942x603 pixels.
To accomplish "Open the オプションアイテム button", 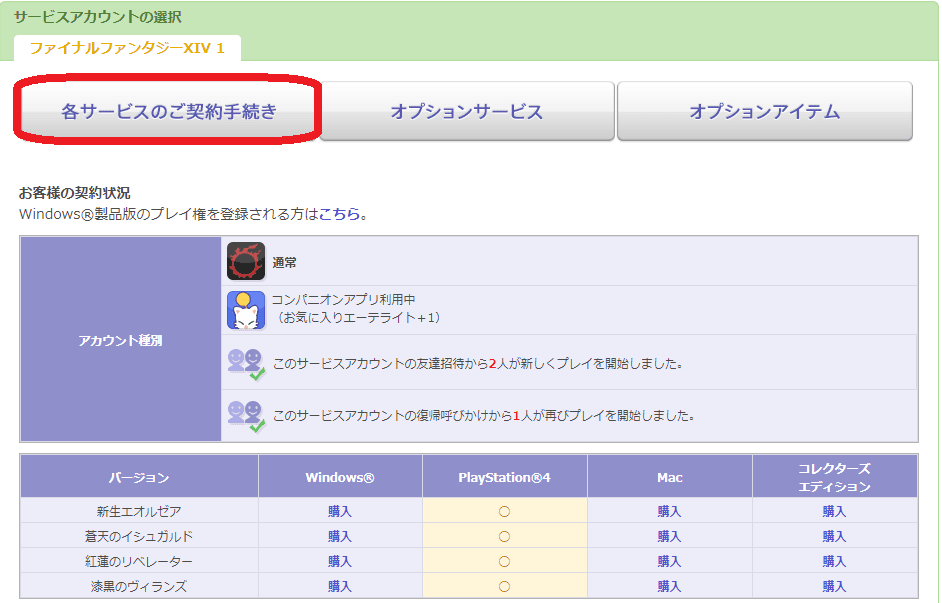I will coord(765,111).
